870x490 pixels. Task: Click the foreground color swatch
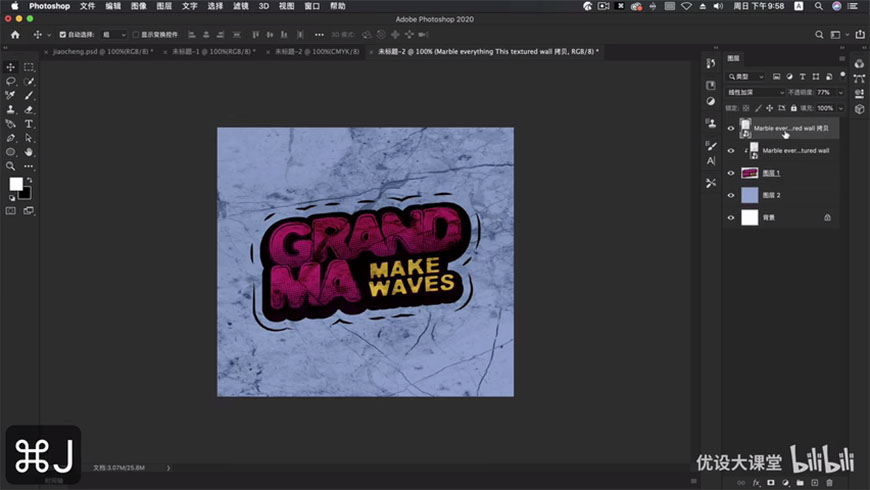(16, 184)
